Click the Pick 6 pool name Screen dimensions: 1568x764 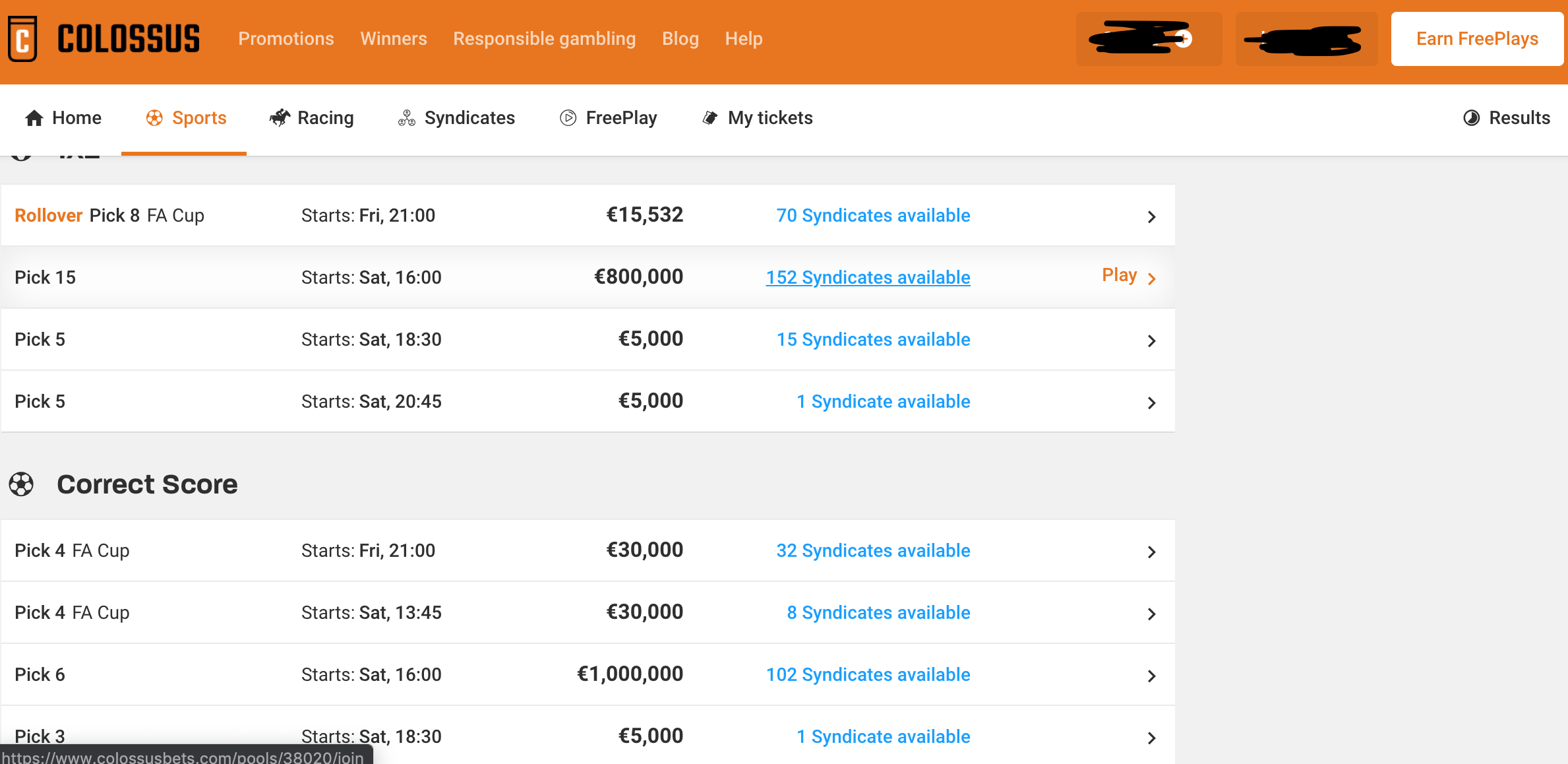click(40, 674)
